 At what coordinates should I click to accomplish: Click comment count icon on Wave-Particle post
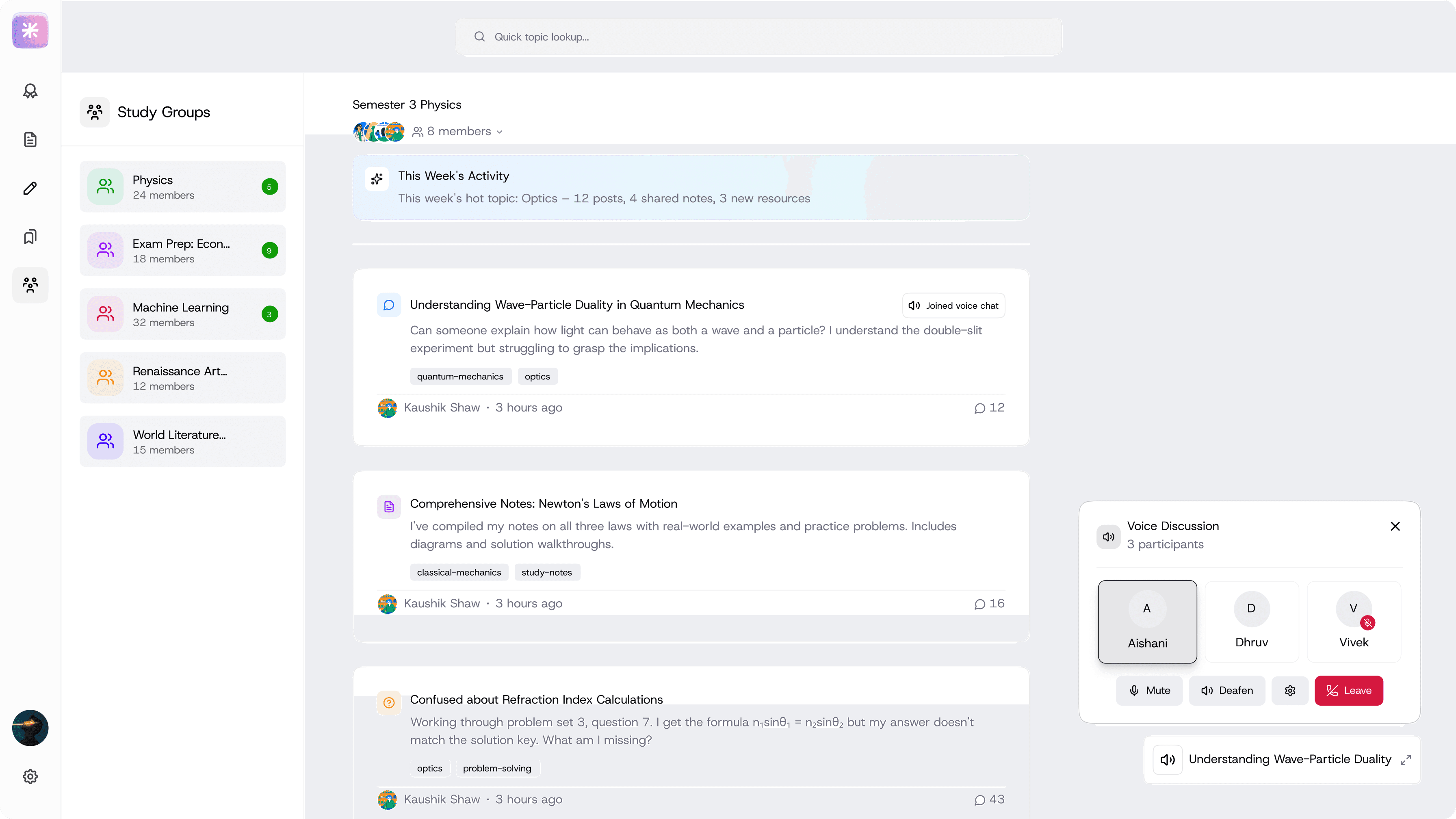coord(980,408)
